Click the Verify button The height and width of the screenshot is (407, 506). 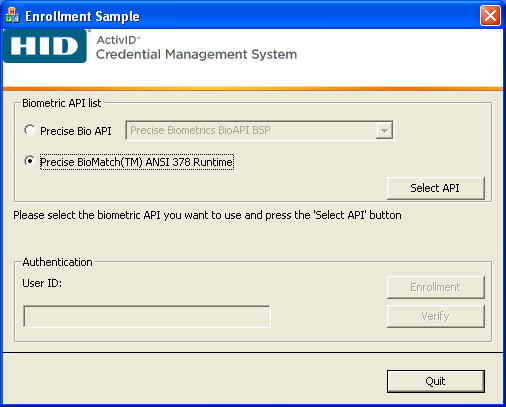tap(436, 316)
